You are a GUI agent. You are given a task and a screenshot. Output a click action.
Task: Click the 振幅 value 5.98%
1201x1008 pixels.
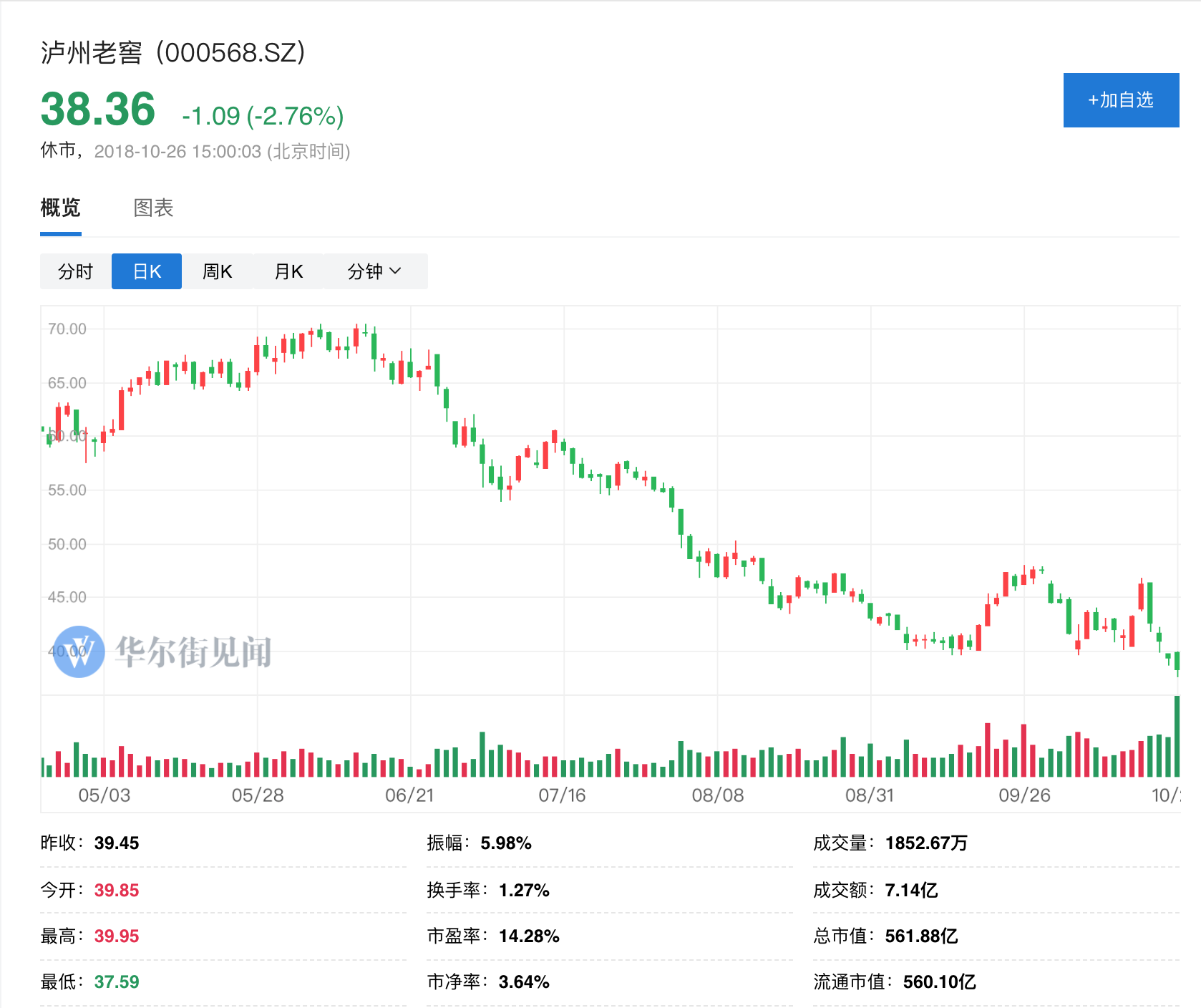point(506,843)
